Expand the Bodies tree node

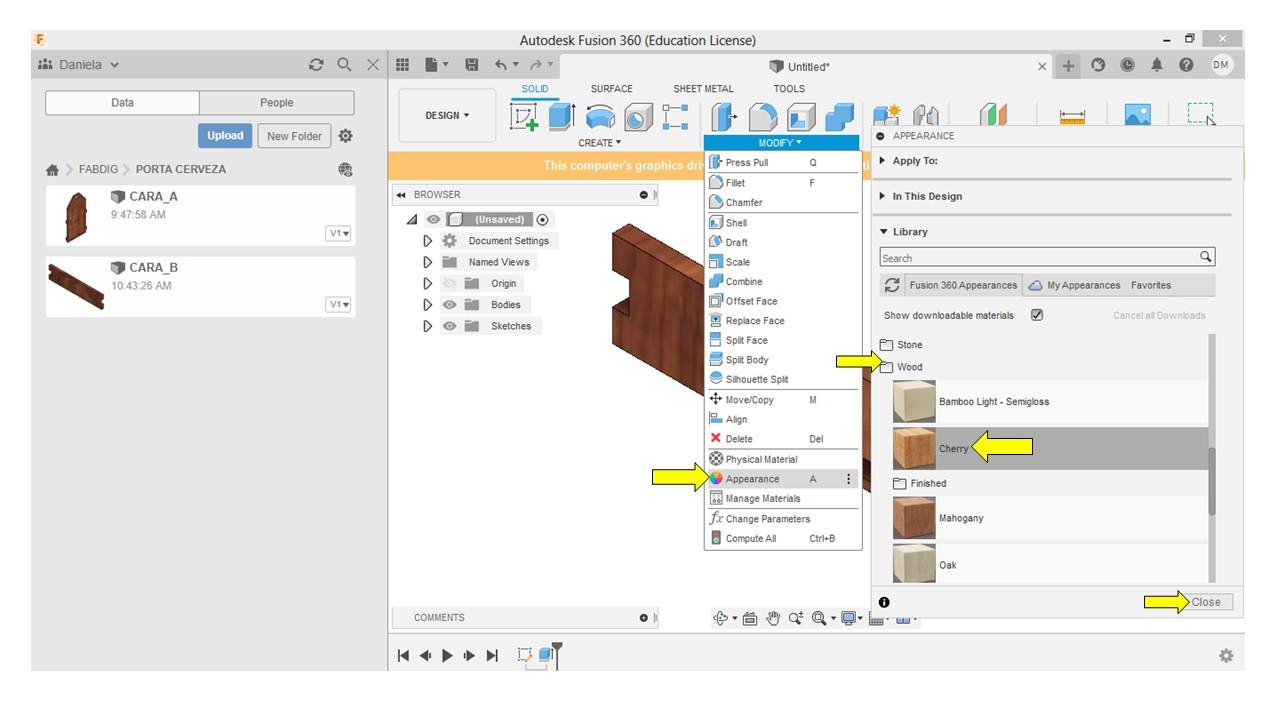(428, 305)
